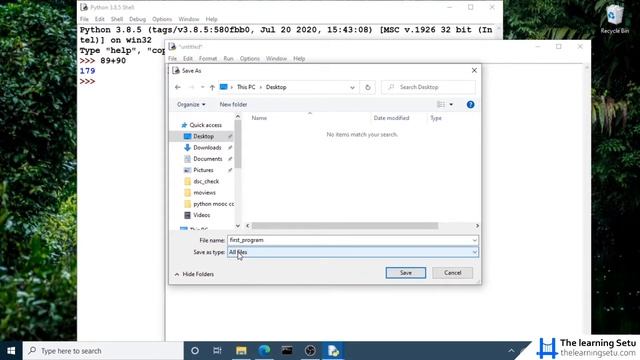Select Documents in the navigation pane
This screenshot has width=640, height=360.
208,159
